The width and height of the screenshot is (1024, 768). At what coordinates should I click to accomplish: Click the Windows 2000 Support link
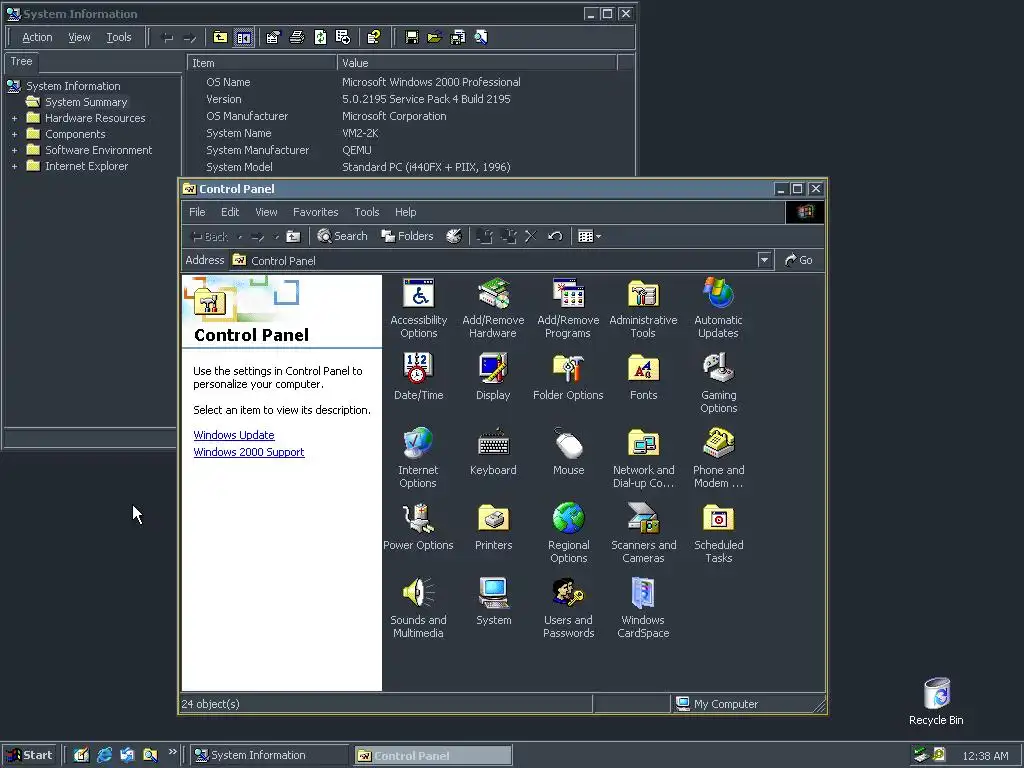click(x=249, y=452)
